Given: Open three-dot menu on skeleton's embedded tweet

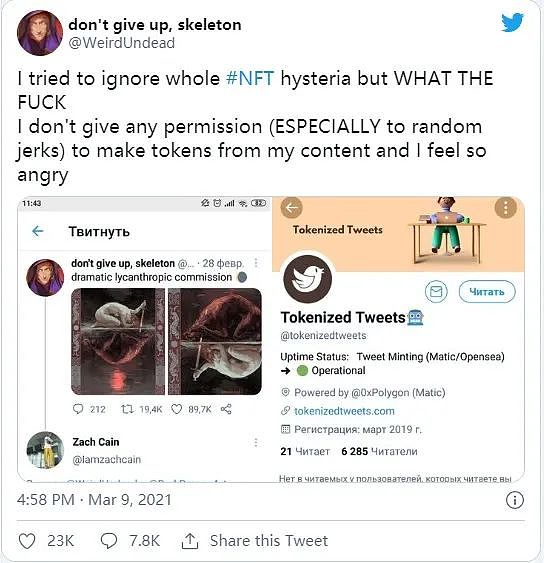Looking at the screenshot, I should pos(256,263).
